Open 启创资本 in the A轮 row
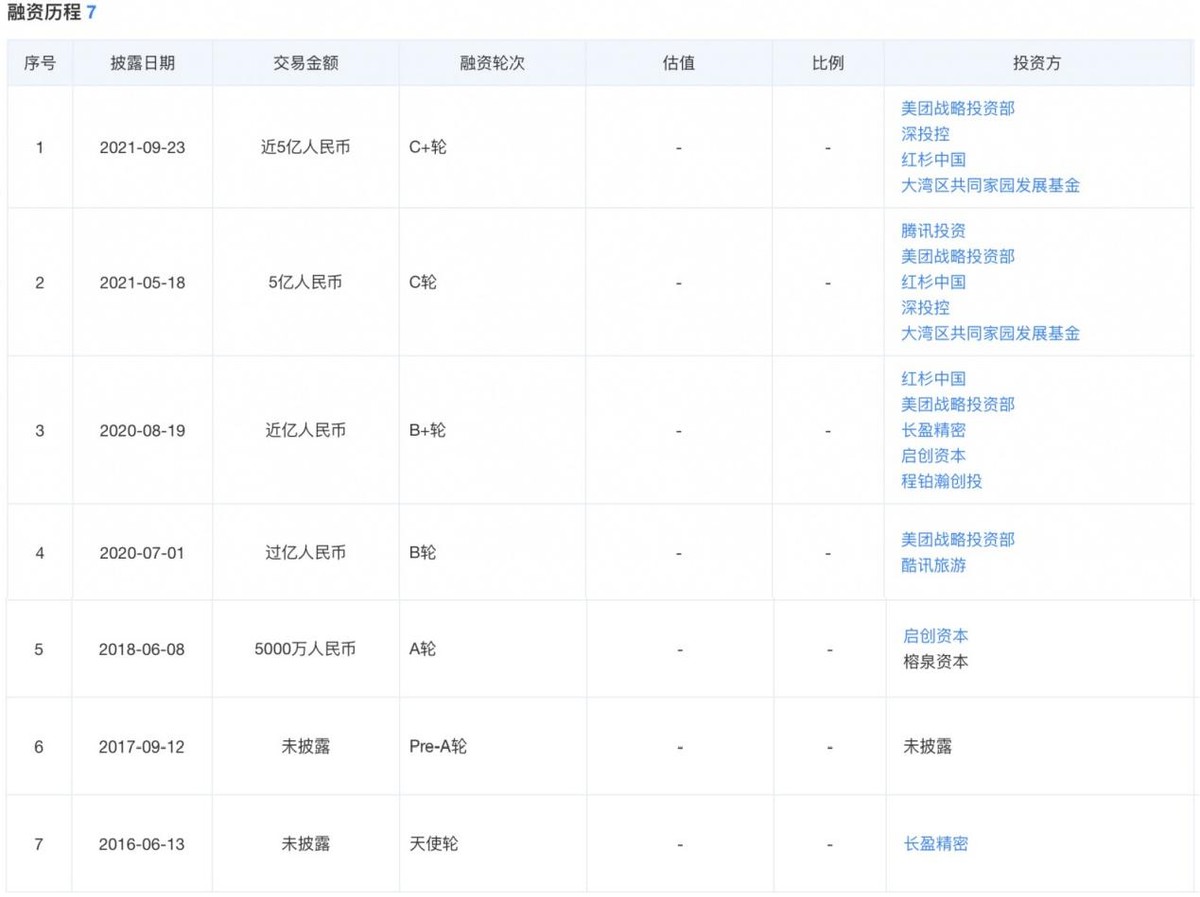 [932, 636]
